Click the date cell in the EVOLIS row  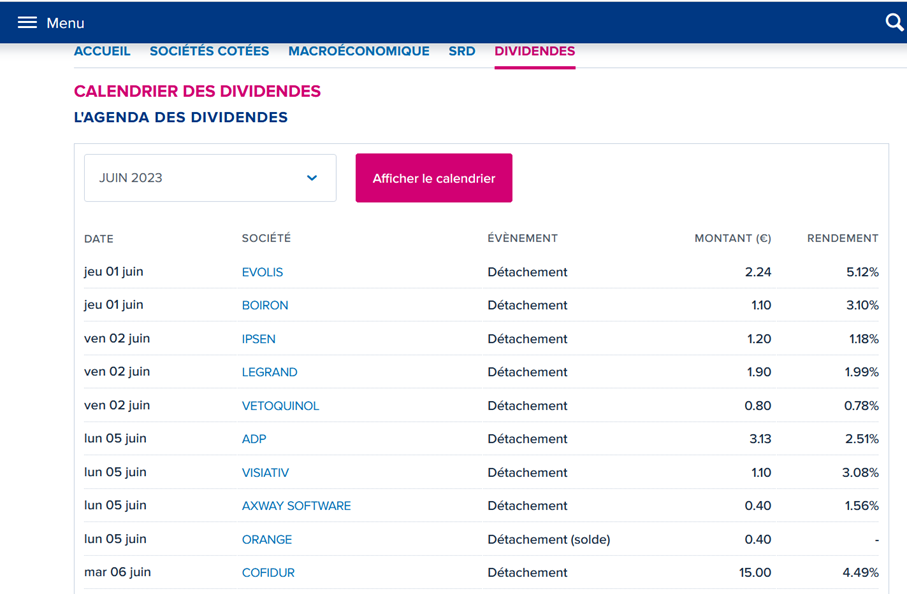coord(114,272)
